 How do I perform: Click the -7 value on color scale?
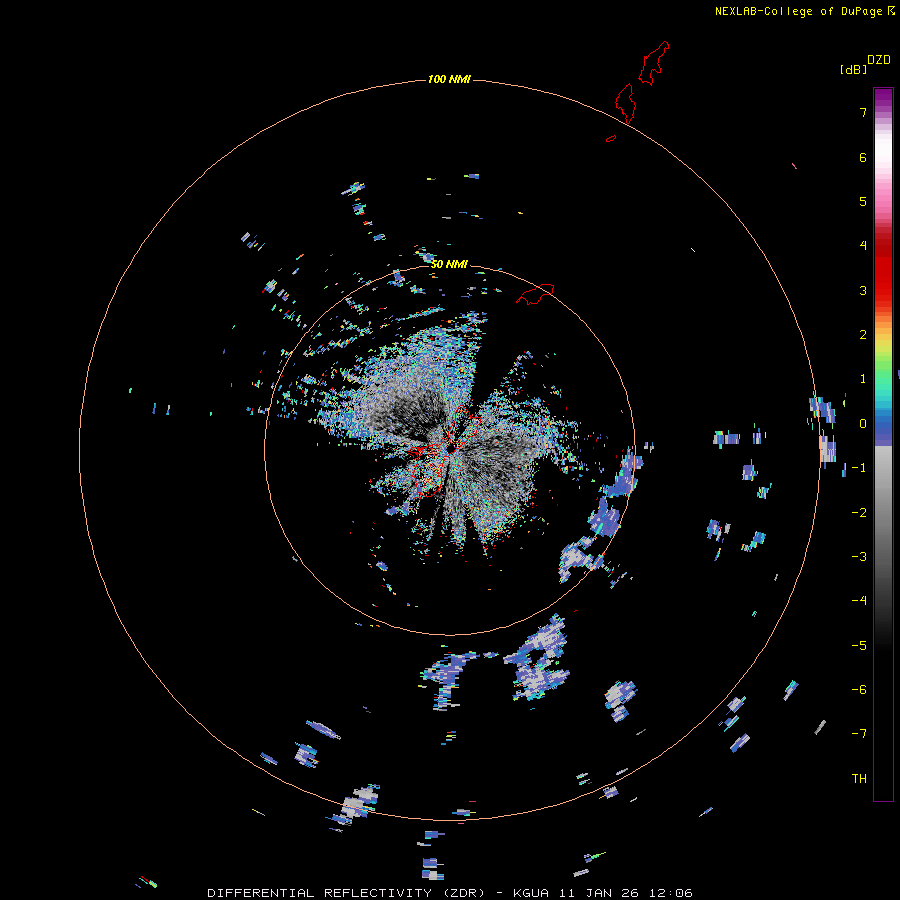pos(859,734)
